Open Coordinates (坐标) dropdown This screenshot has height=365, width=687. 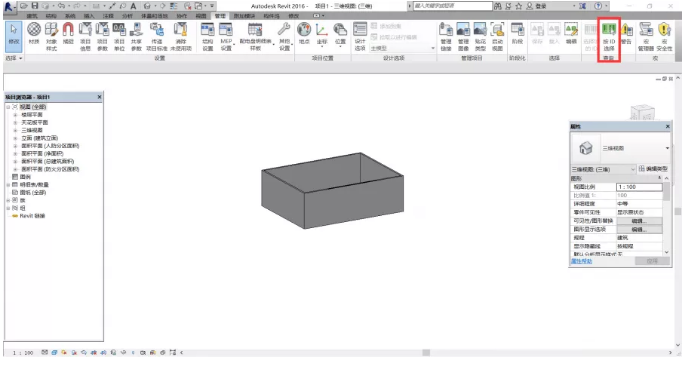(x=322, y=34)
